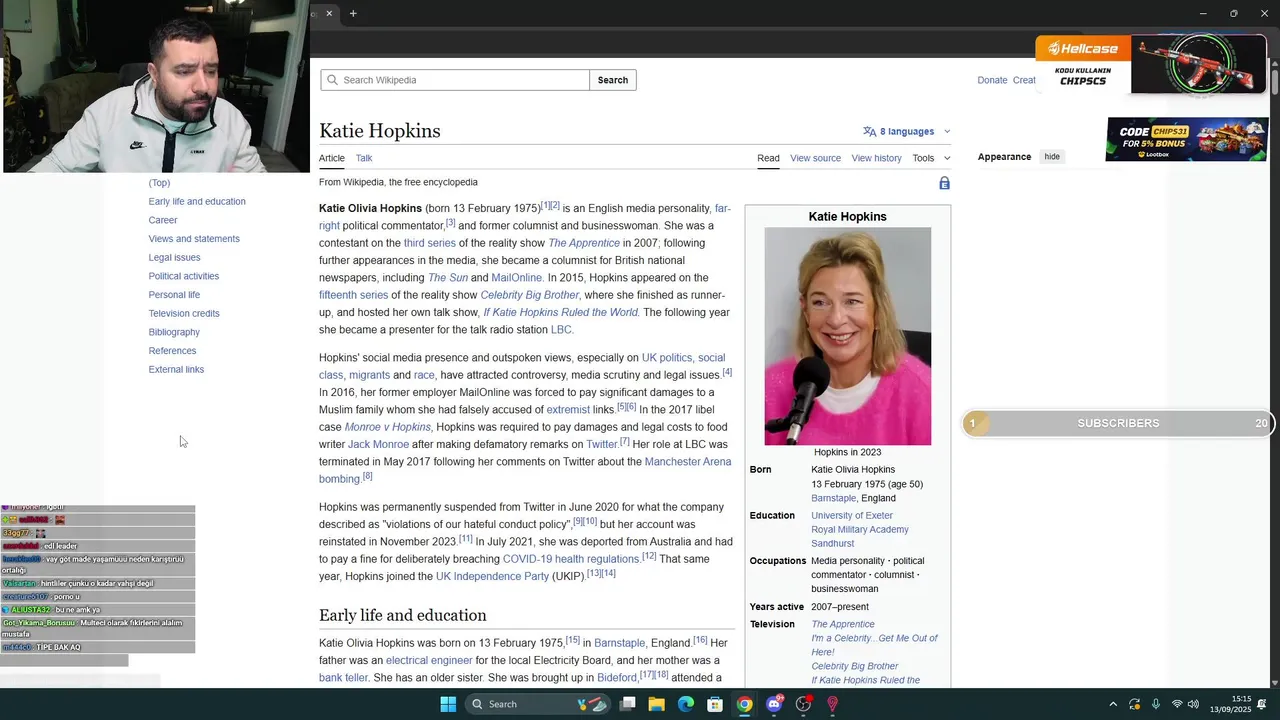This screenshot has width=1280, height=720.
Task: Go to Legal issues in contents
Action: click(174, 257)
